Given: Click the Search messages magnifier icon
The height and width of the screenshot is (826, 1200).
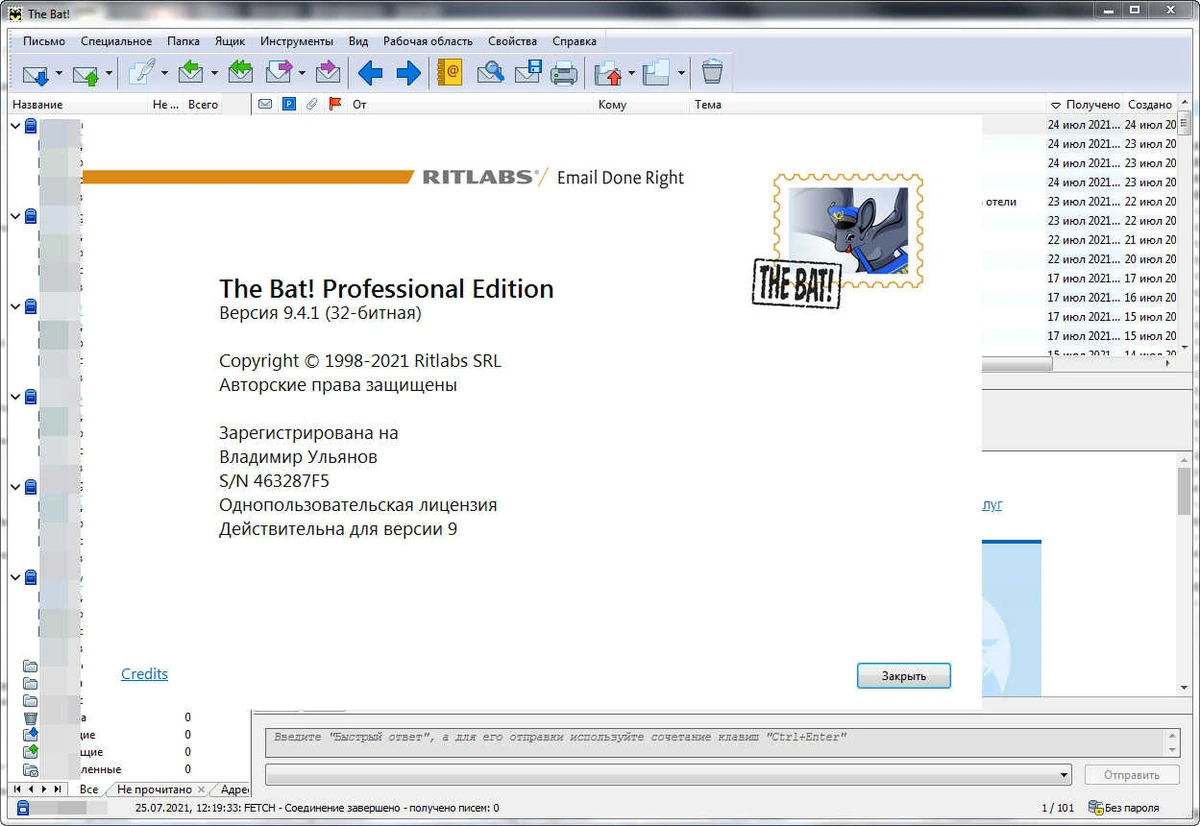Looking at the screenshot, I should 490,73.
